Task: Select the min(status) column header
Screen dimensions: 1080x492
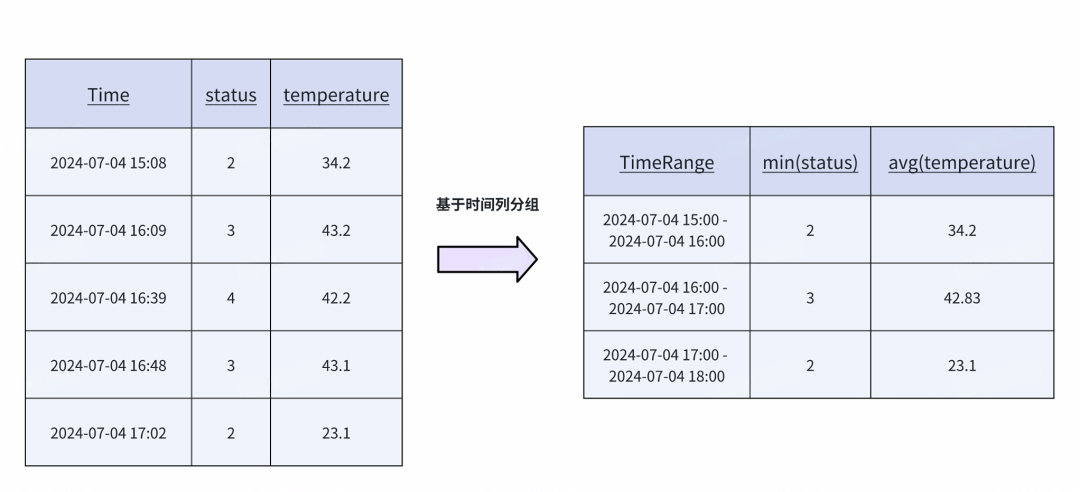Action: click(x=810, y=162)
